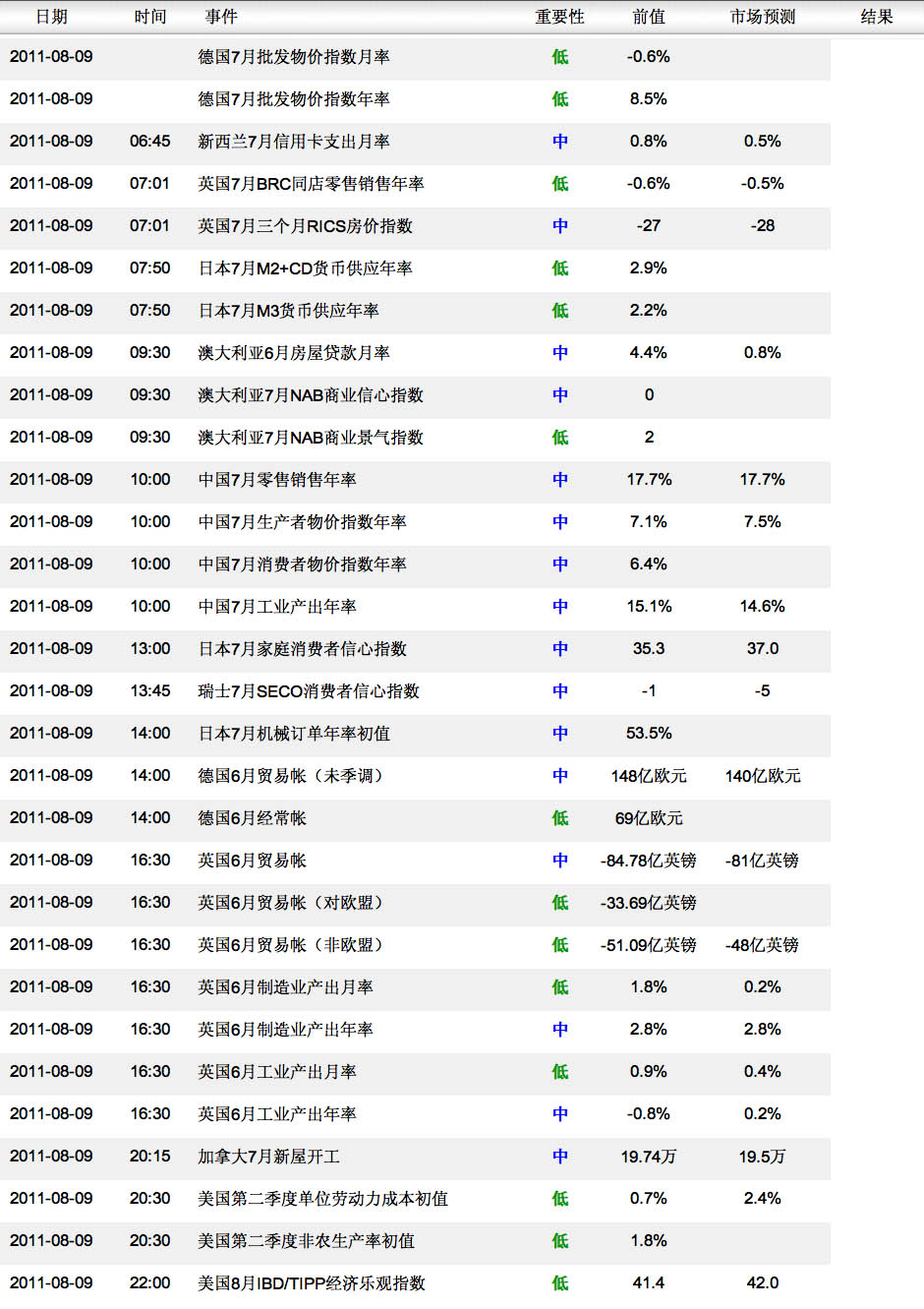
Task: Click the 前值 column header
Action: point(649,17)
